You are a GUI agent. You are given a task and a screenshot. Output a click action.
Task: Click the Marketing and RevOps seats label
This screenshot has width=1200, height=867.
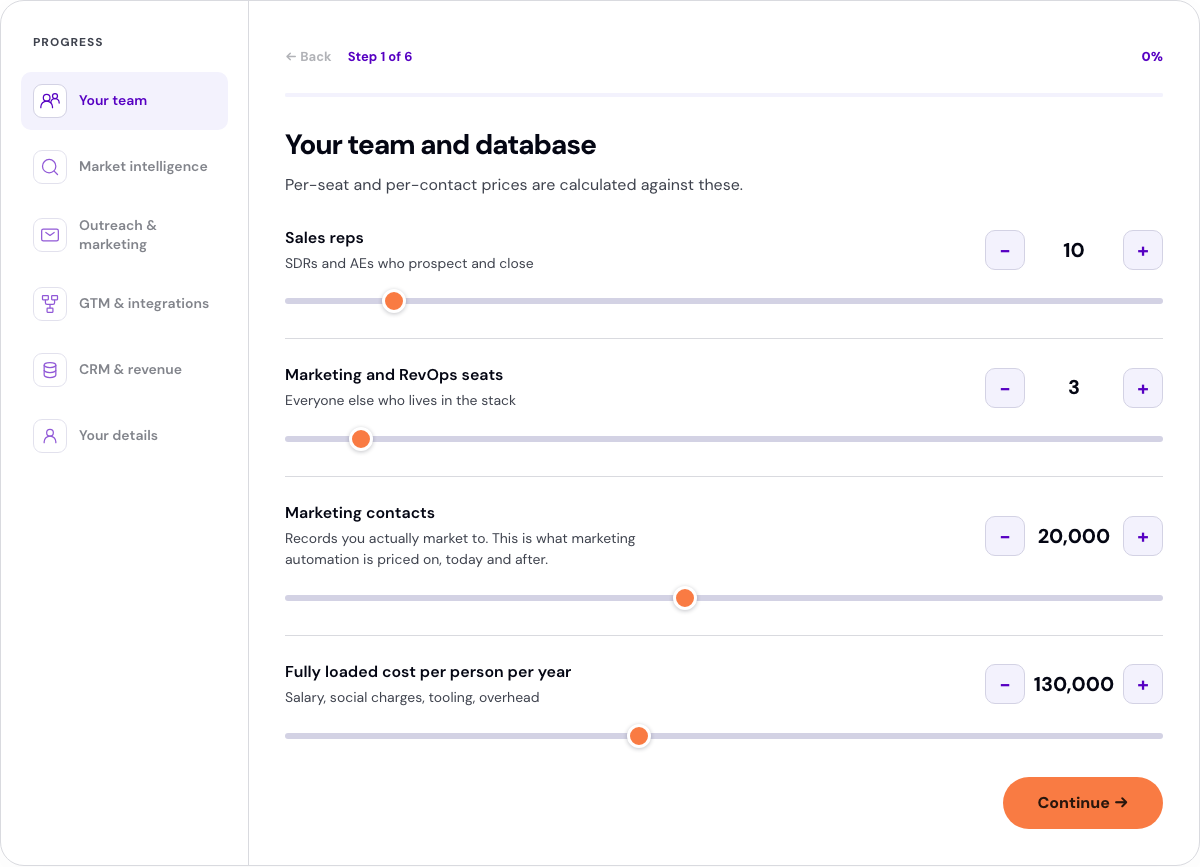(394, 375)
